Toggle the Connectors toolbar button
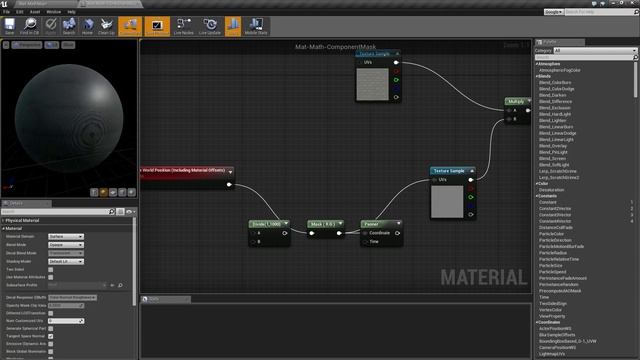The width and height of the screenshot is (640, 360). pyautogui.click(x=130, y=26)
